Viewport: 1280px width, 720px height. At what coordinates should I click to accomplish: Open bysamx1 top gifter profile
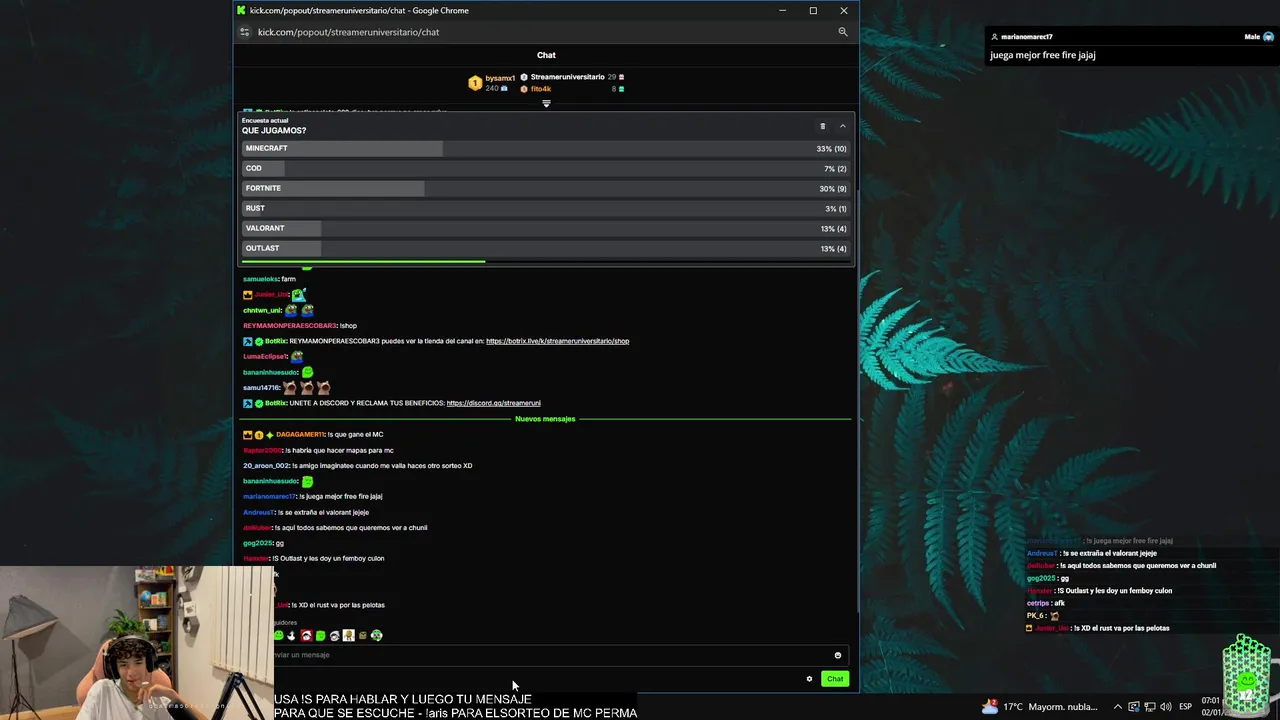tap(500, 78)
